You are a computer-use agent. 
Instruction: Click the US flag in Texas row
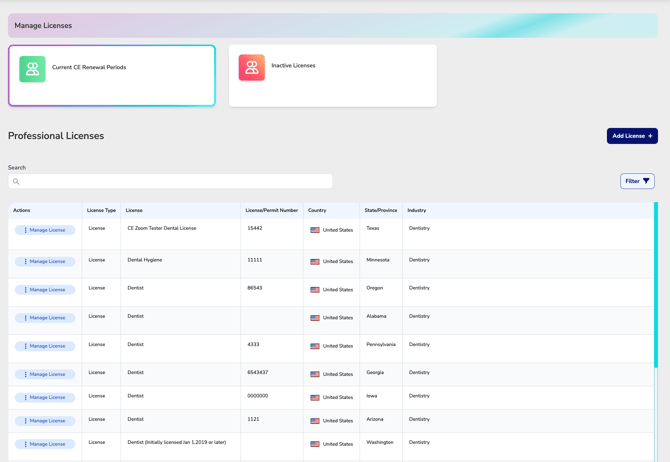(x=315, y=230)
